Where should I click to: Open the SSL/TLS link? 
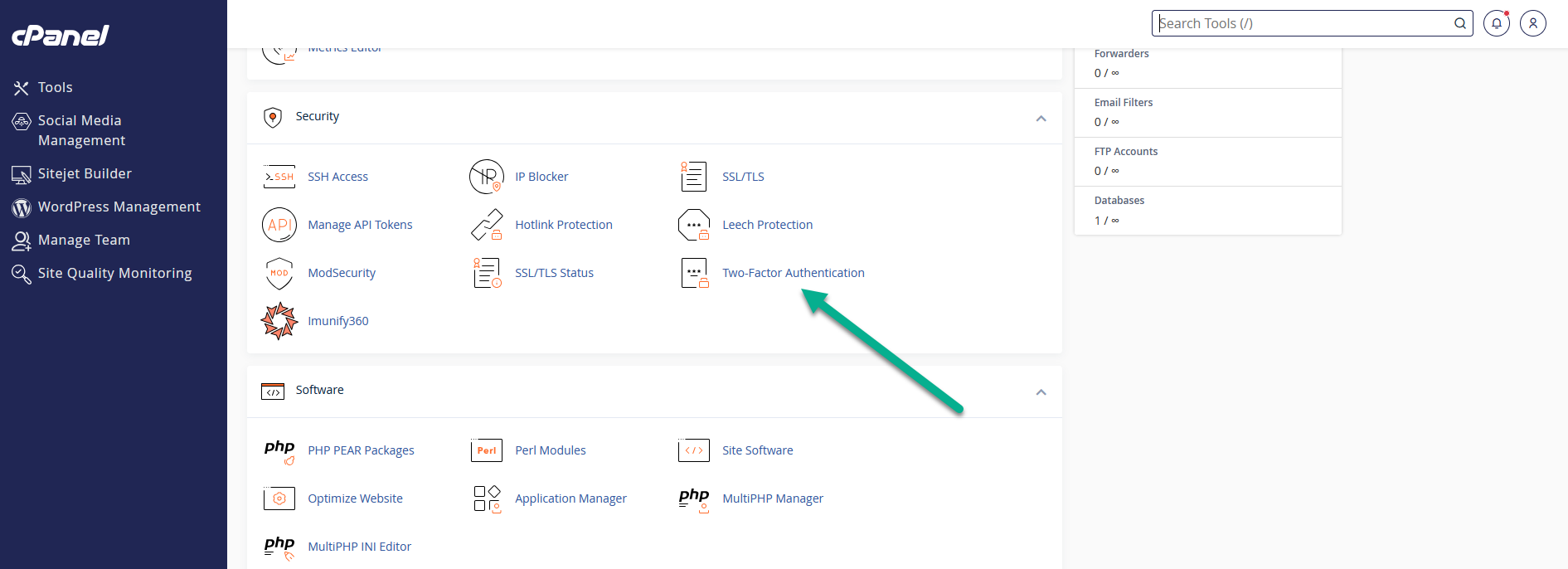[743, 177]
